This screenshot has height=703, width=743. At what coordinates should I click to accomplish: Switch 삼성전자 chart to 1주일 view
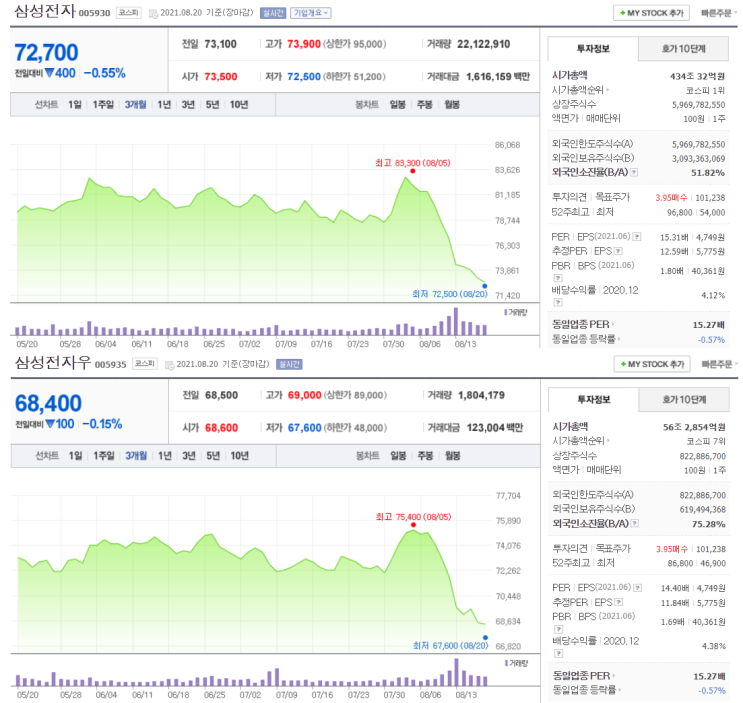pos(103,105)
